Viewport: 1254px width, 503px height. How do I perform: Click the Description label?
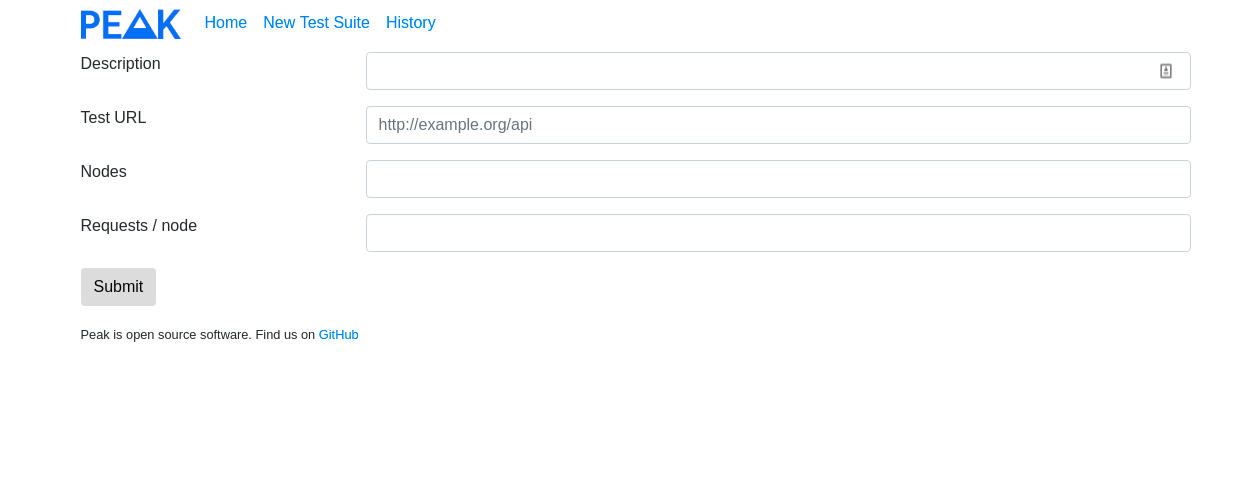click(120, 64)
